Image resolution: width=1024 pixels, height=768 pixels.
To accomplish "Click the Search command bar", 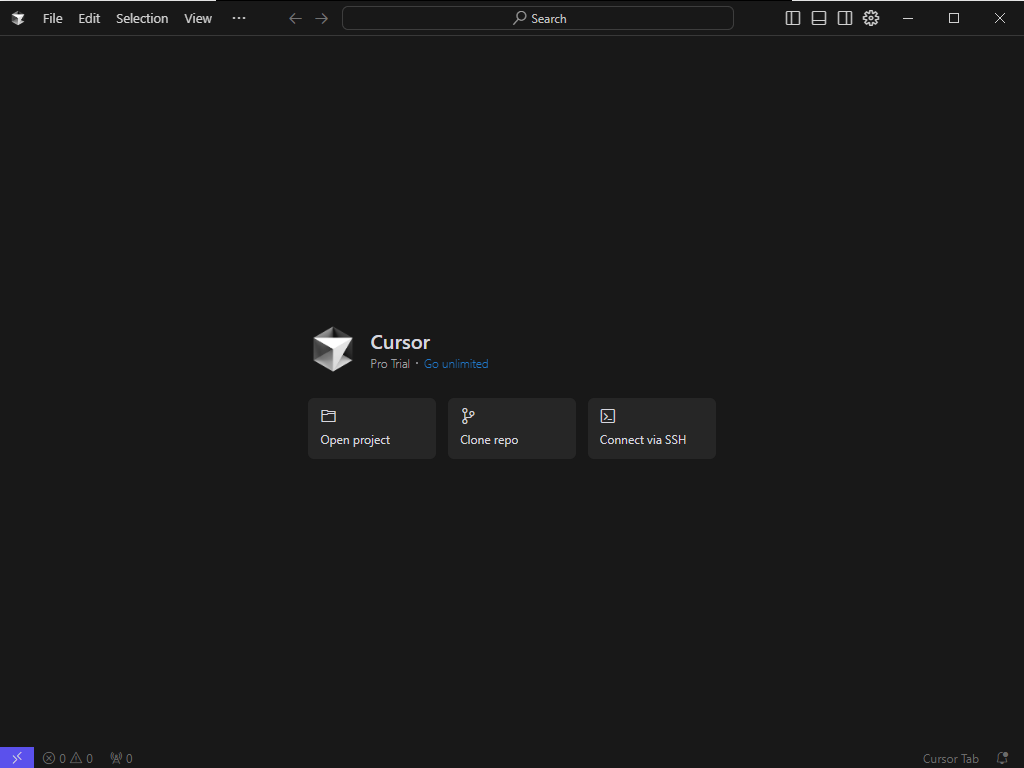I will tap(537, 18).
